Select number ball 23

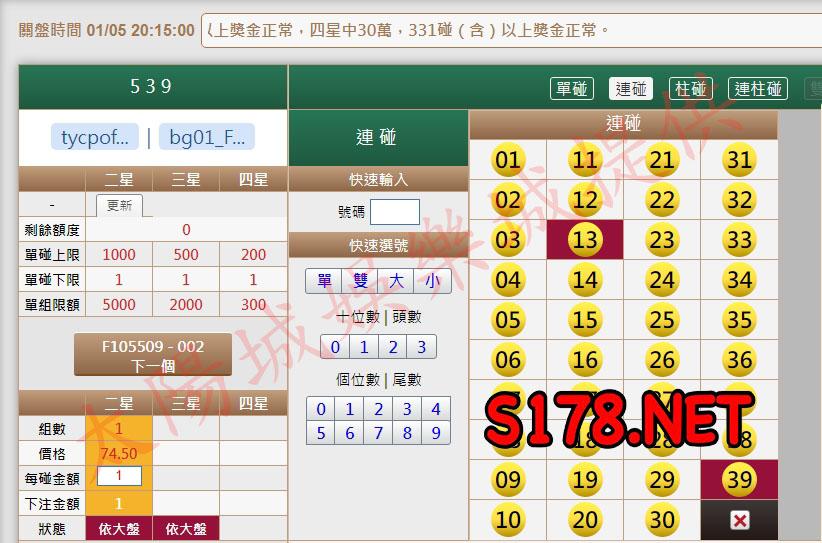pyautogui.click(x=662, y=240)
